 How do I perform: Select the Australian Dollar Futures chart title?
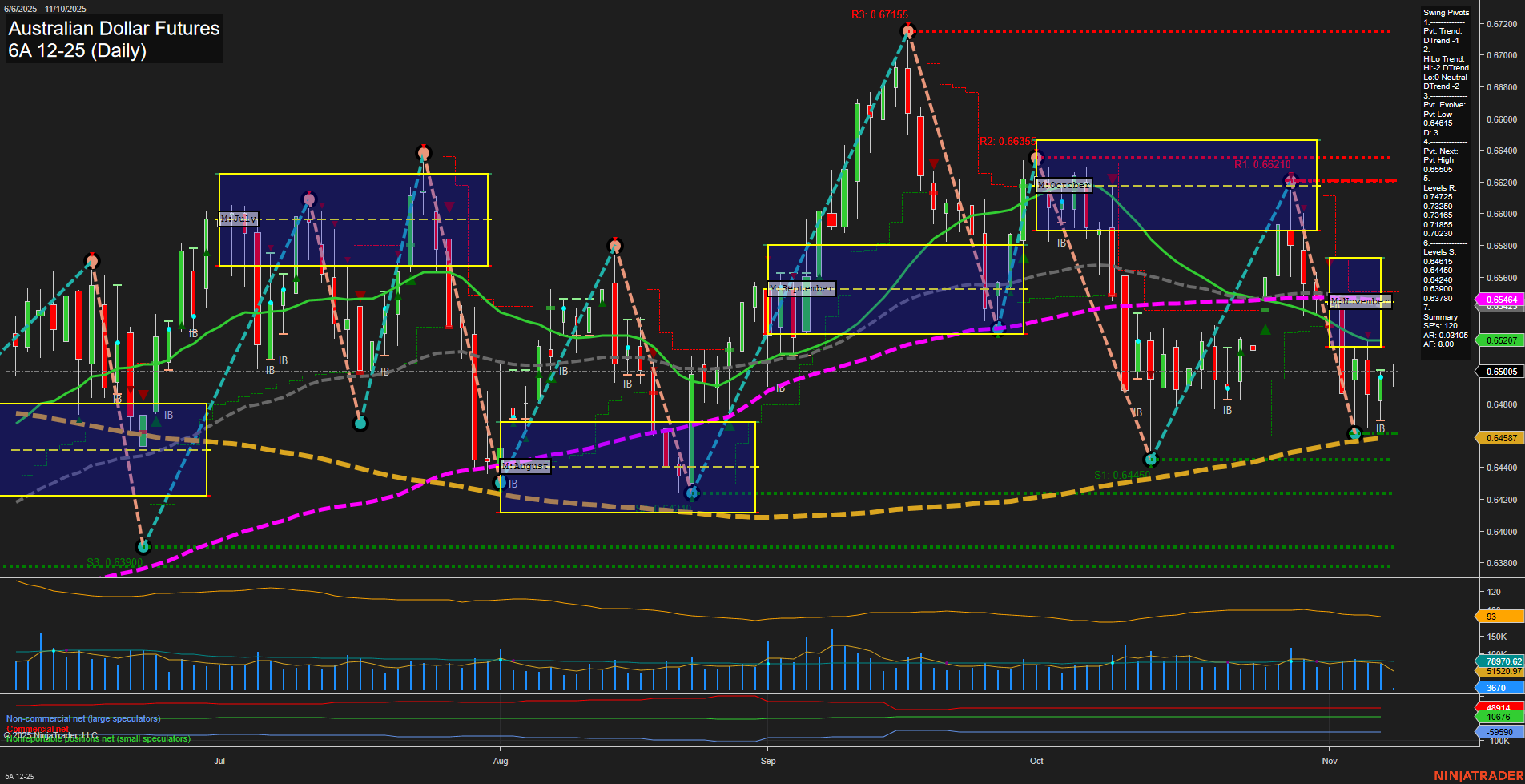point(112,29)
